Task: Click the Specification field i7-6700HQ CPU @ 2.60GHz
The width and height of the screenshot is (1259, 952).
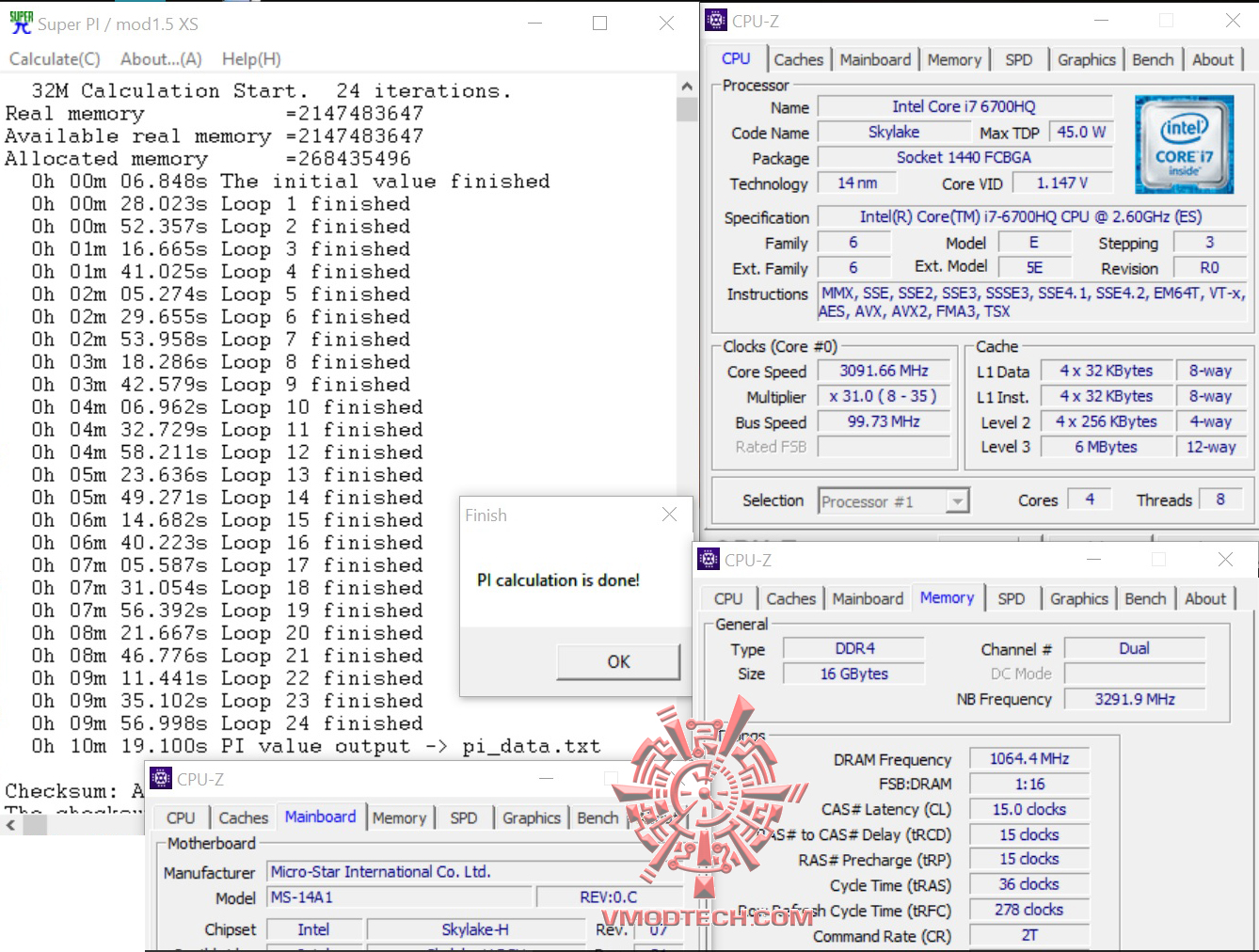Action: tap(1030, 216)
